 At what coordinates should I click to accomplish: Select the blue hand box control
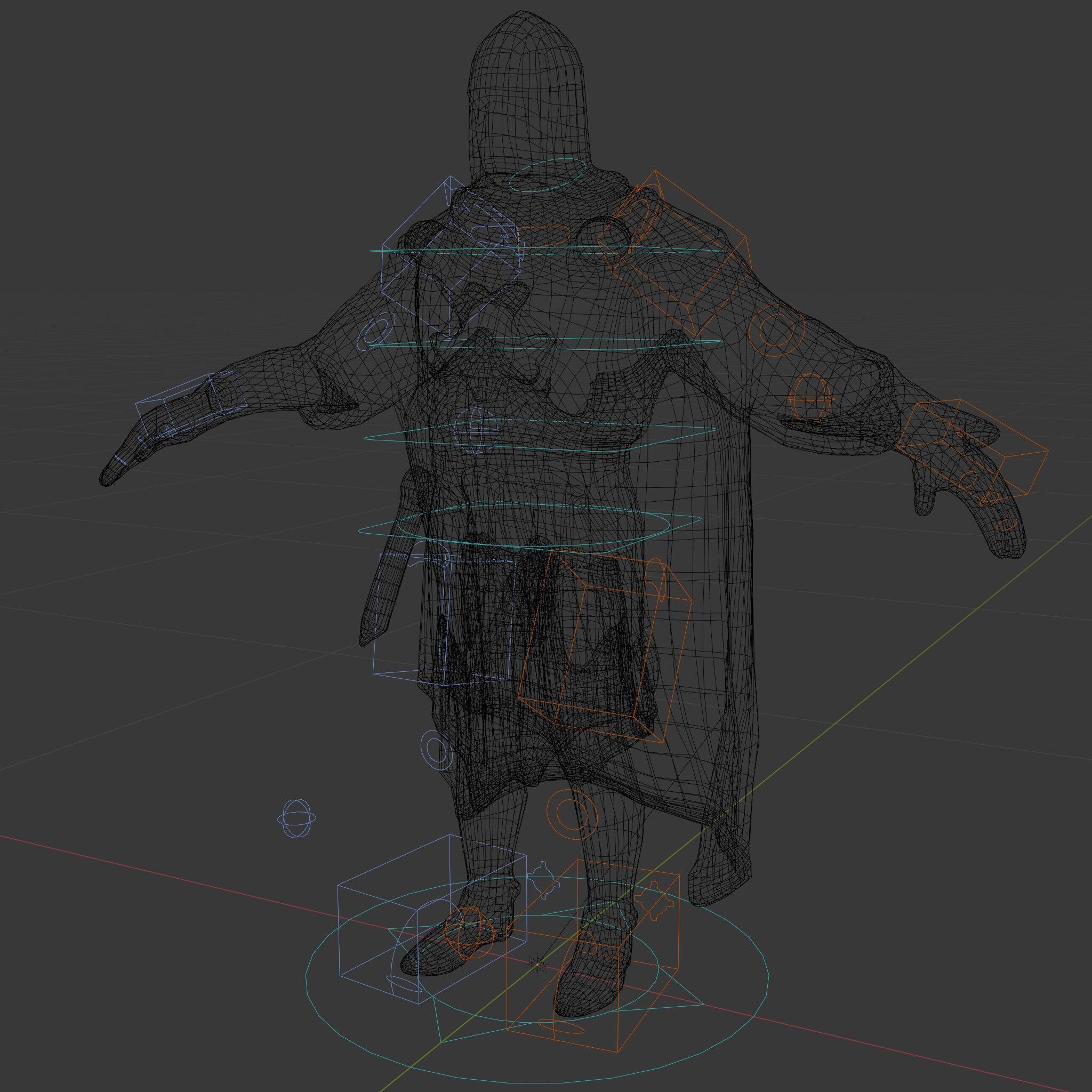tap(191, 405)
